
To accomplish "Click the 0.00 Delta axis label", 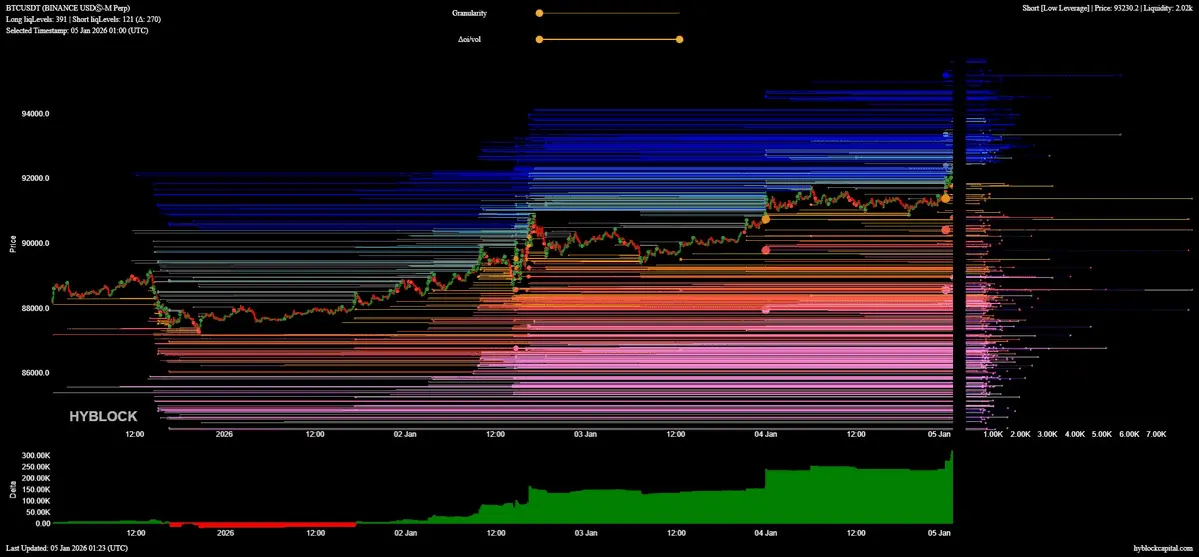I will tap(43, 524).
